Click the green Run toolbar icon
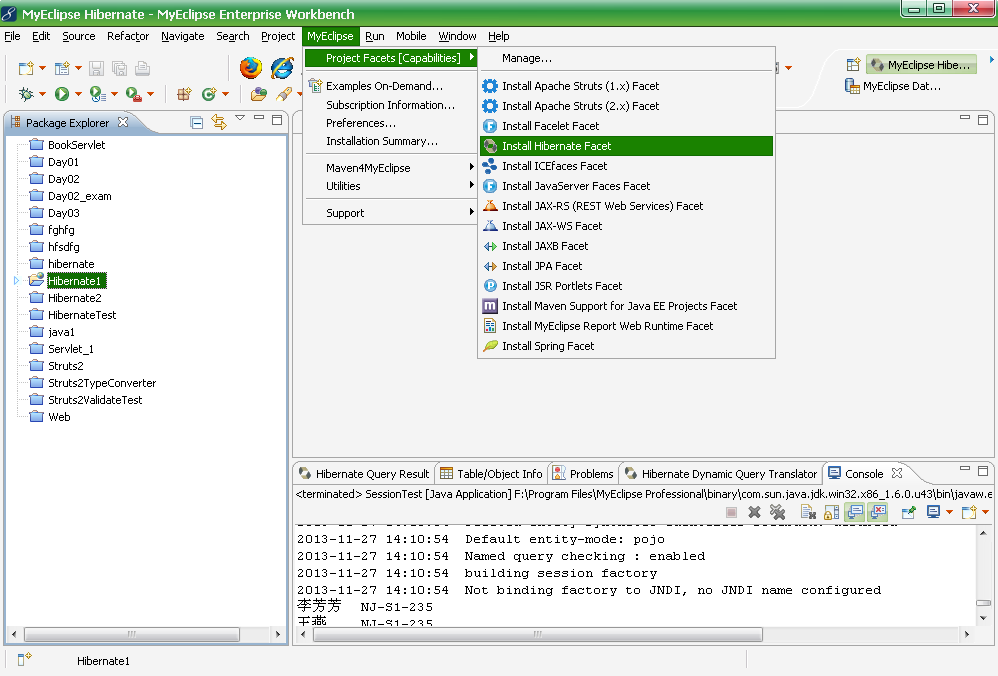998x676 pixels. (x=62, y=94)
